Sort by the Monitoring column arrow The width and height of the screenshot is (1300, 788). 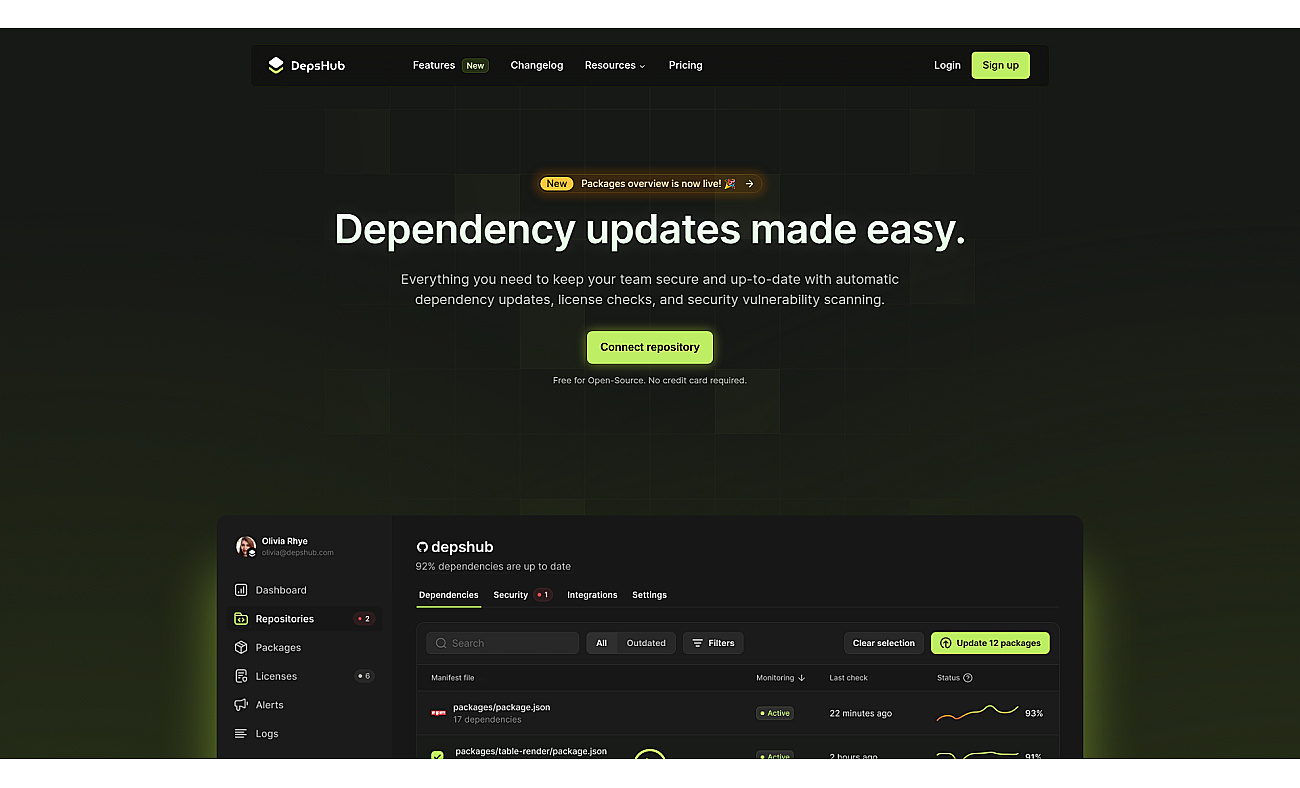coord(802,678)
